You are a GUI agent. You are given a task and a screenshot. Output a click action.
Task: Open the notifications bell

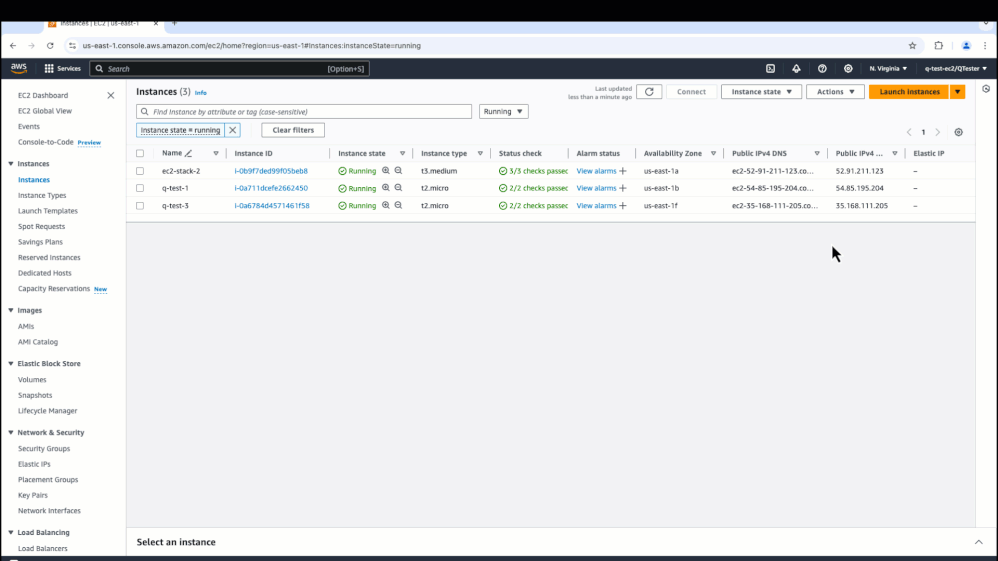pos(796,68)
